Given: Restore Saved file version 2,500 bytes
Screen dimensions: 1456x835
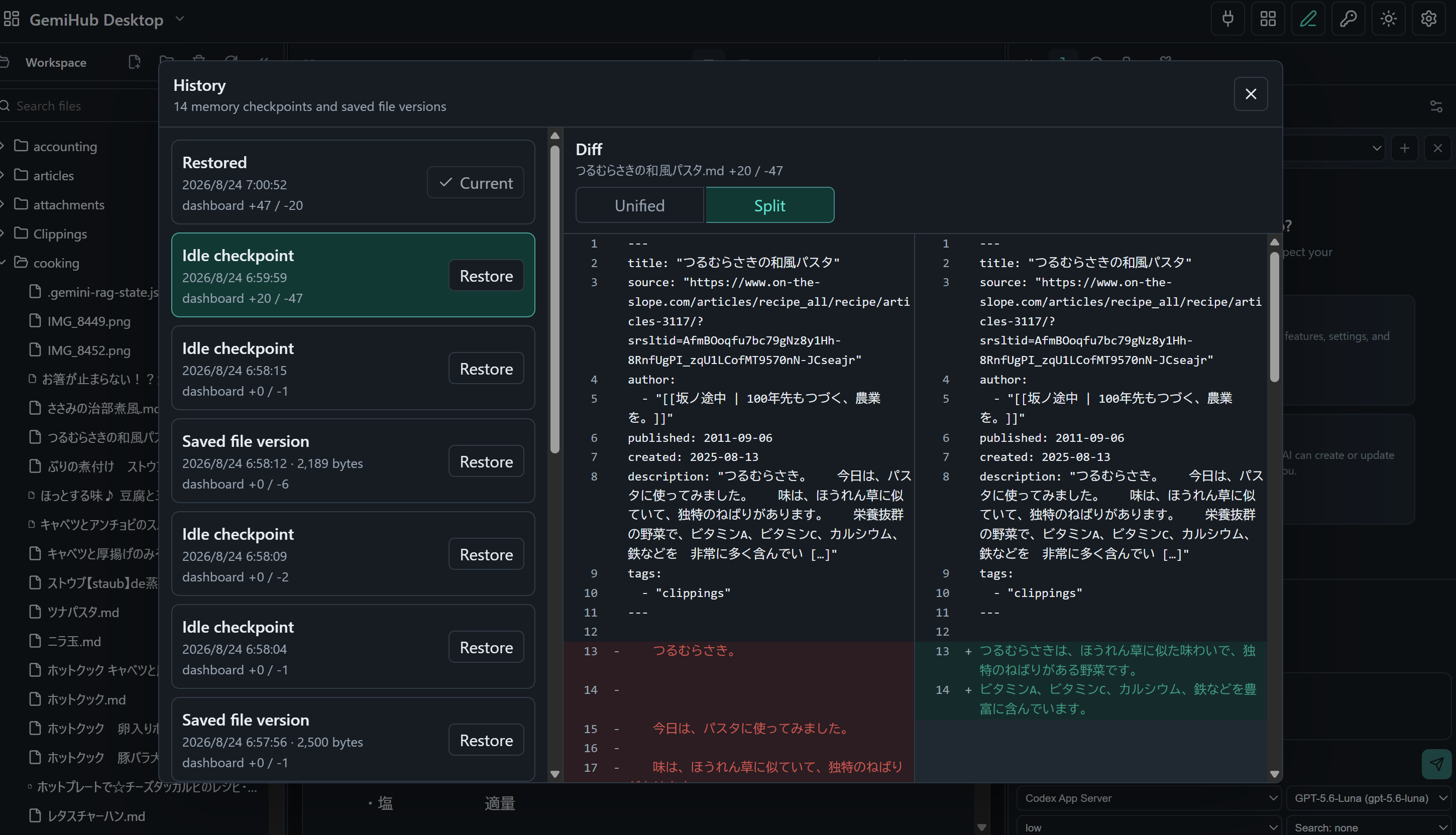Looking at the screenshot, I should 486,741.
